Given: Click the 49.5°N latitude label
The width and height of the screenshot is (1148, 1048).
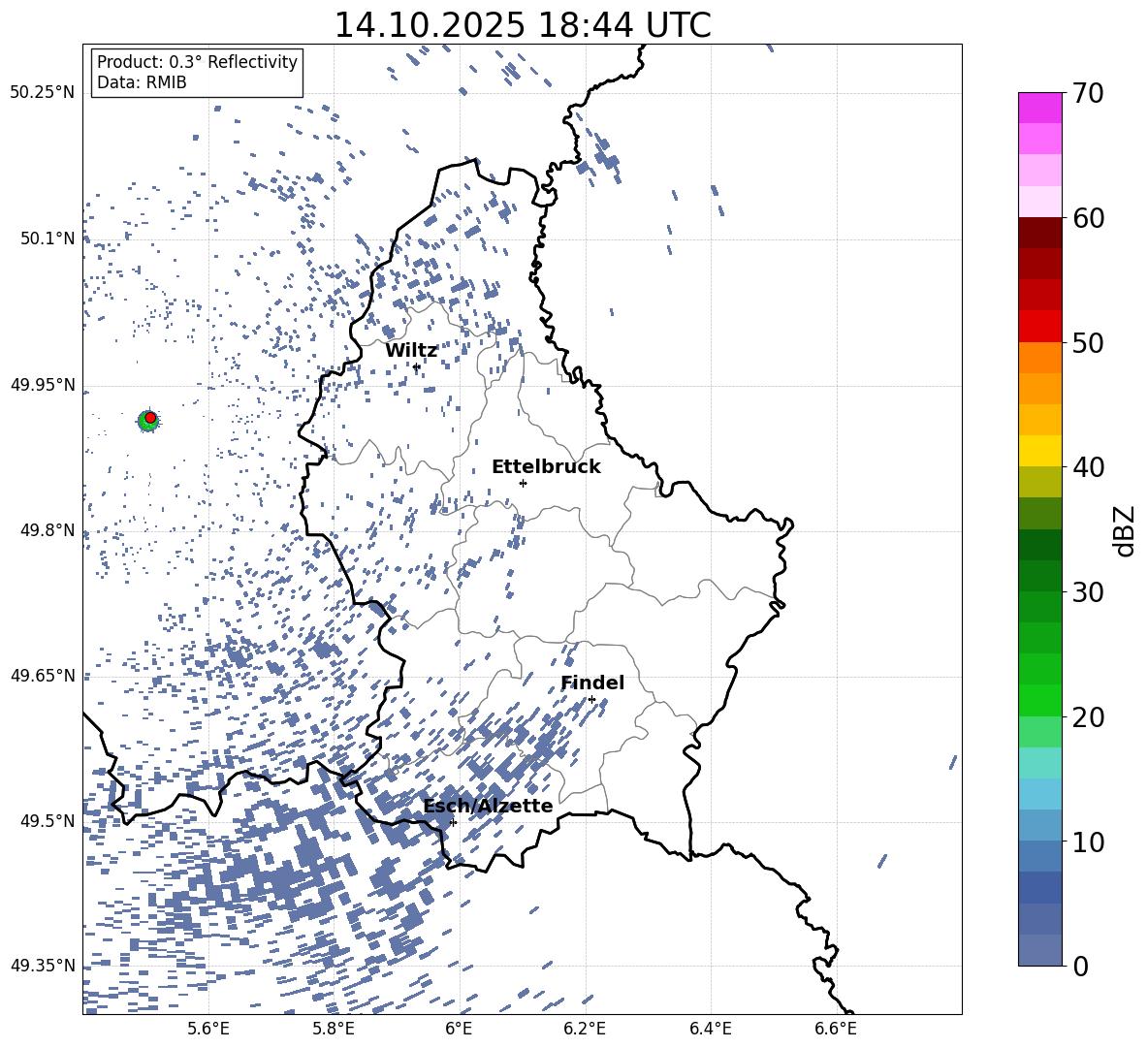Looking at the screenshot, I should pos(48,821).
